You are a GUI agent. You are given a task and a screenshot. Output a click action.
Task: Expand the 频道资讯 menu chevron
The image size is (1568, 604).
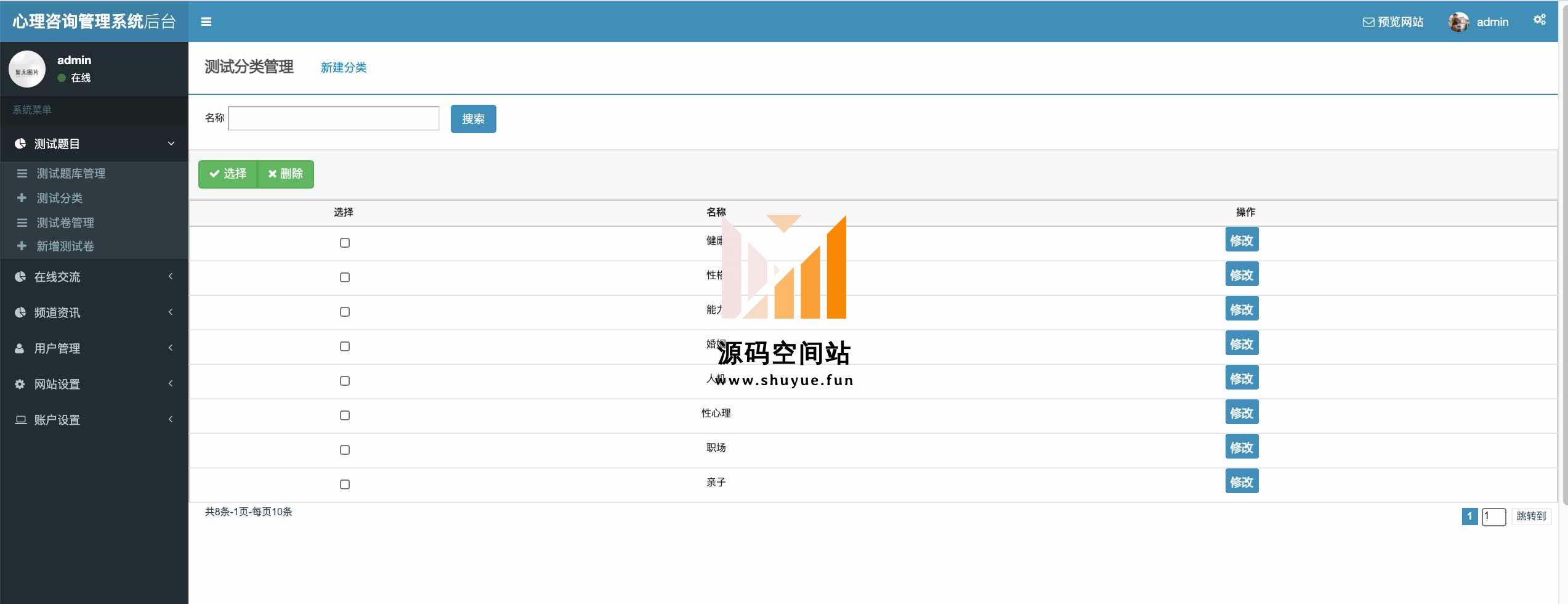tap(171, 312)
